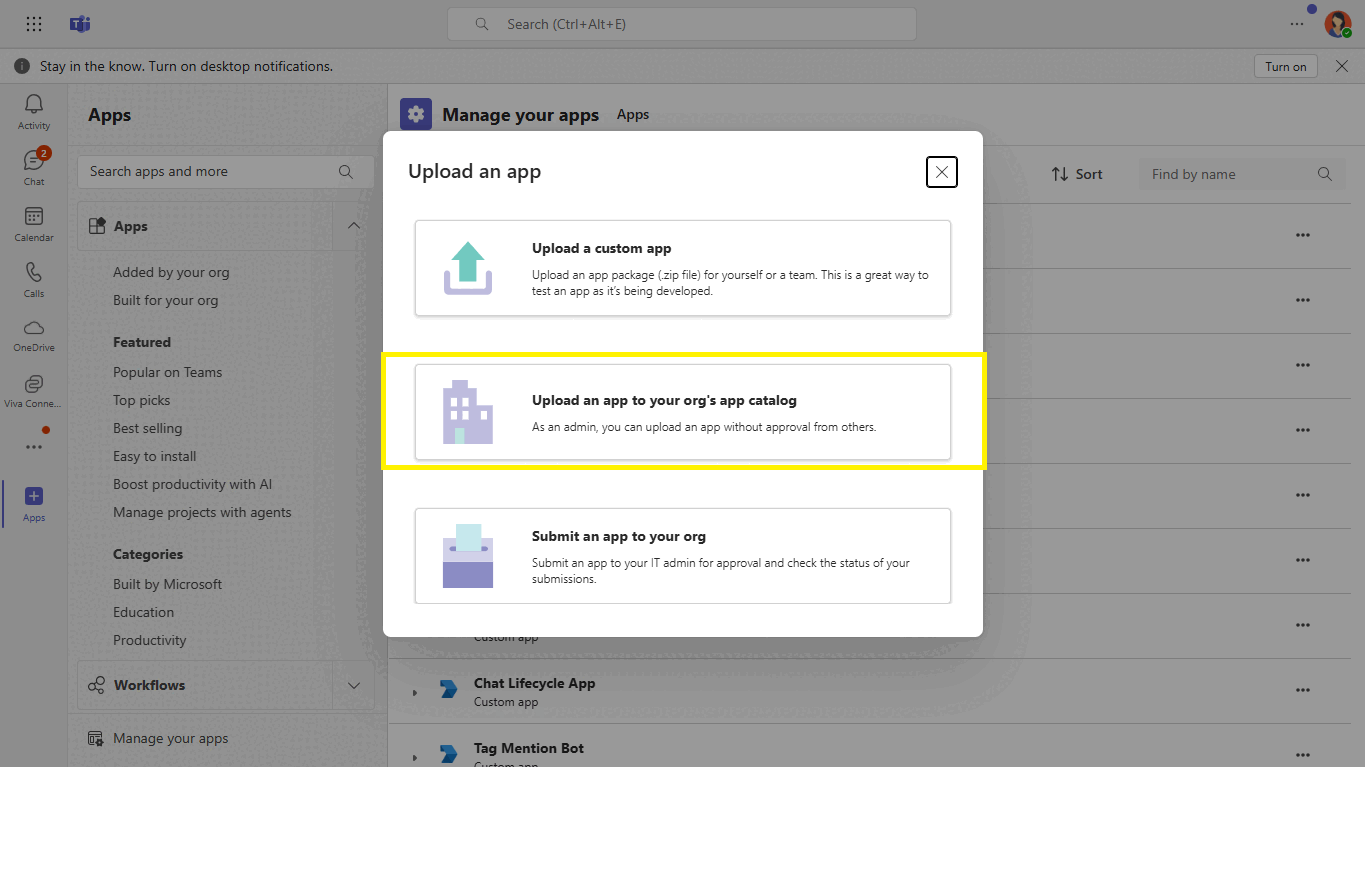Show more apps ellipsis in left rail

click(x=34, y=447)
